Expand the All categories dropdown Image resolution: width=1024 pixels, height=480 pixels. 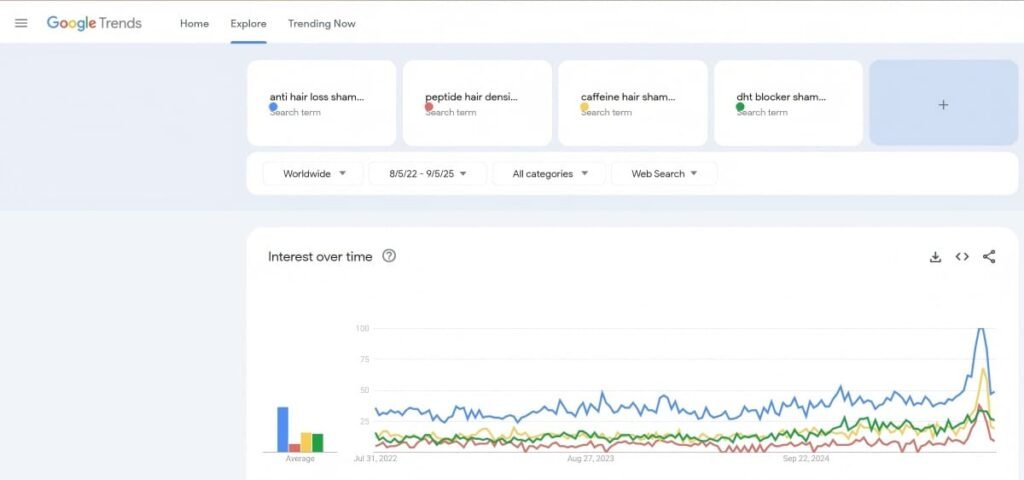tap(549, 174)
